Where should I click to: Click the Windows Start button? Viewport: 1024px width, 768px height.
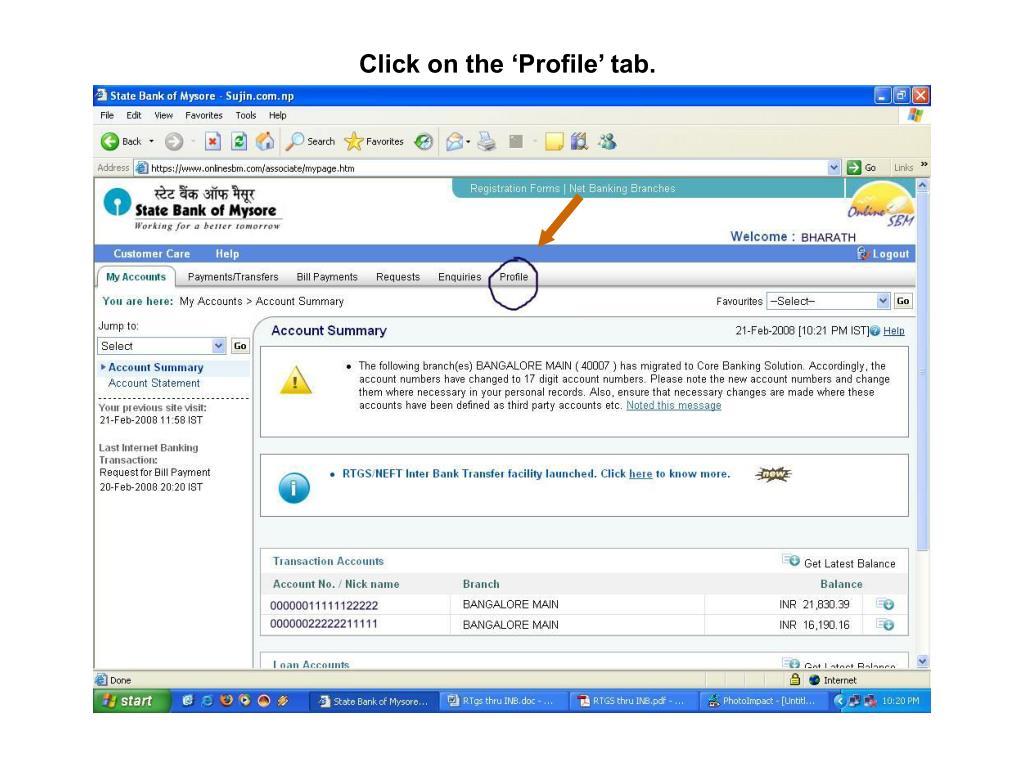click(131, 701)
